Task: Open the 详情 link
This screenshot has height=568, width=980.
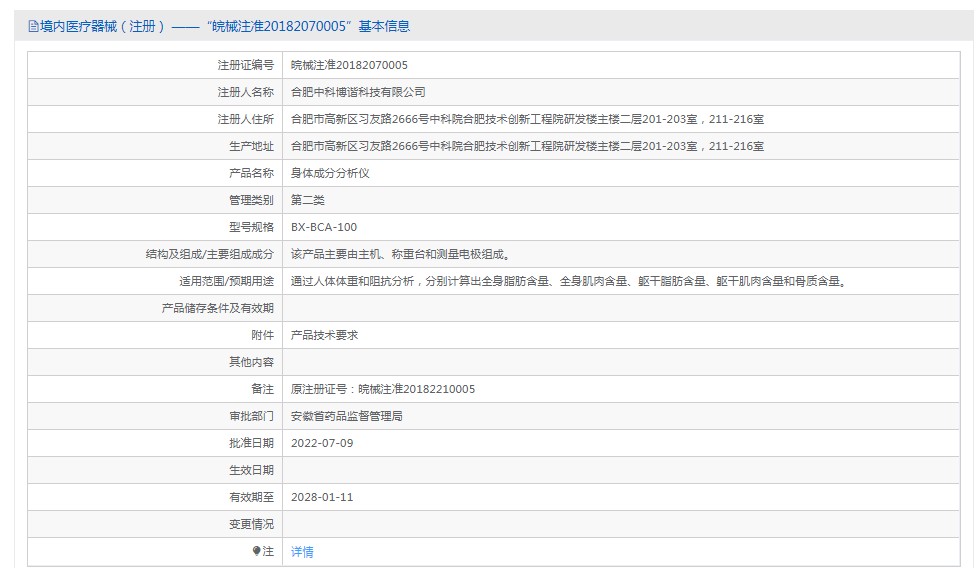Action: tap(302, 551)
